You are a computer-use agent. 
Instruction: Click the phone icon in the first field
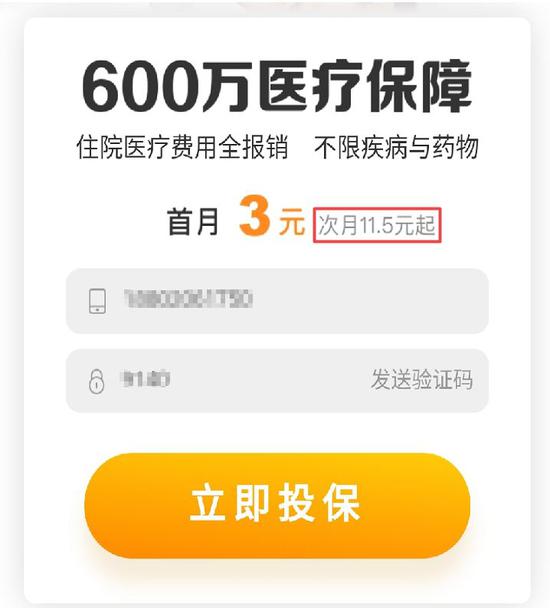click(97, 301)
